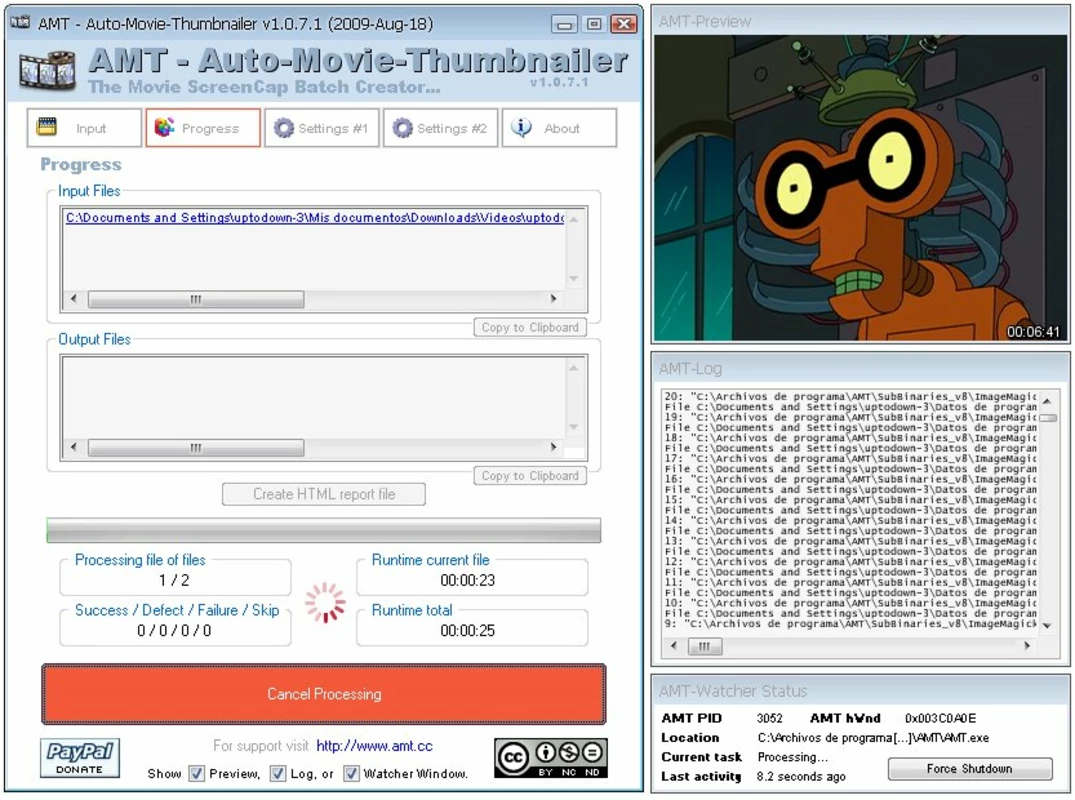Click the colorful Progress tab icon
This screenshot has height=800, width=1075.
[x=164, y=127]
